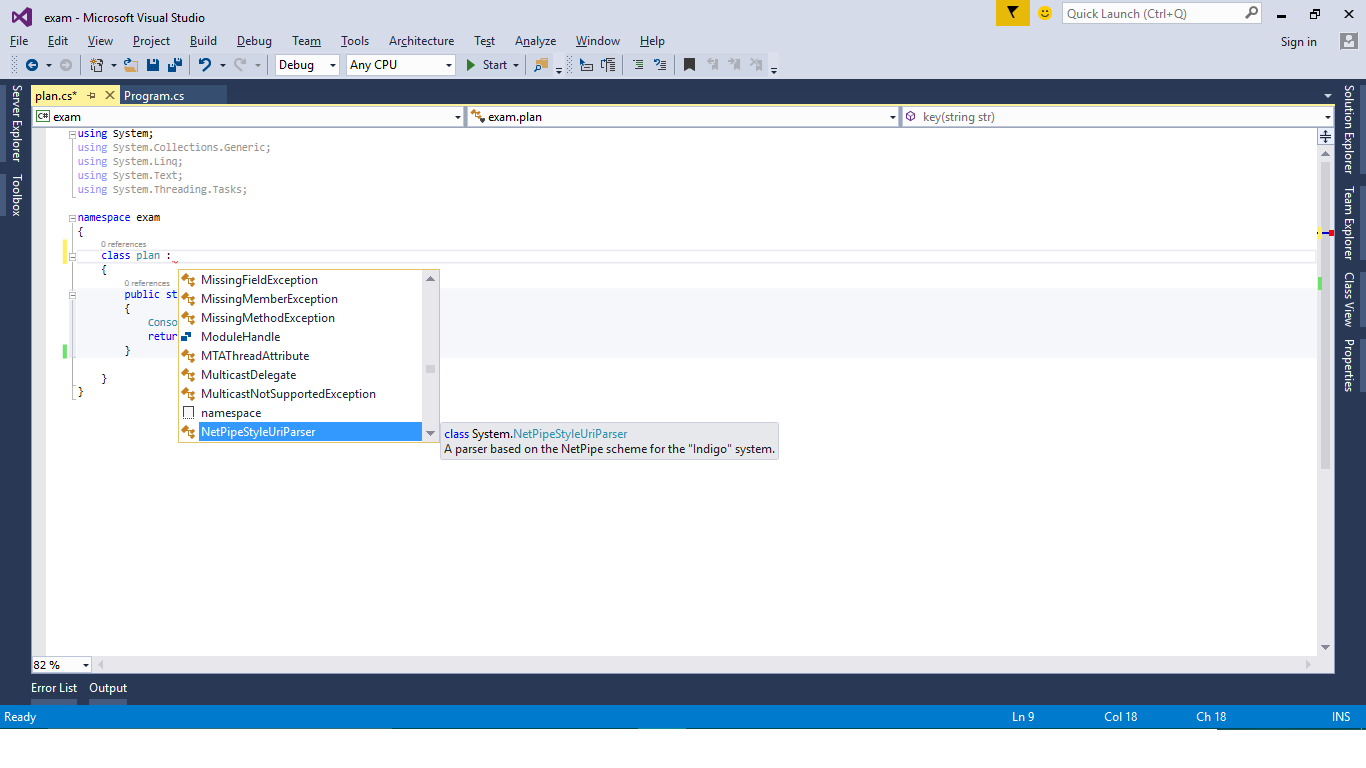Click the Sign in link
Viewport: 1366px width, 768px height.
[1298, 42]
